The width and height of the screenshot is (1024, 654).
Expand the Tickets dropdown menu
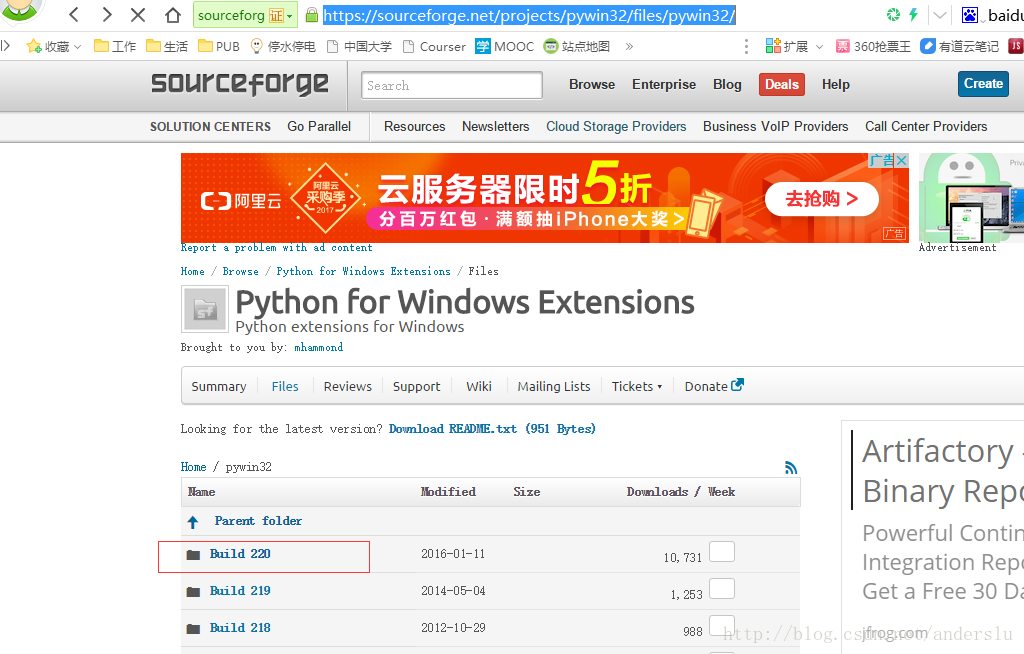637,386
